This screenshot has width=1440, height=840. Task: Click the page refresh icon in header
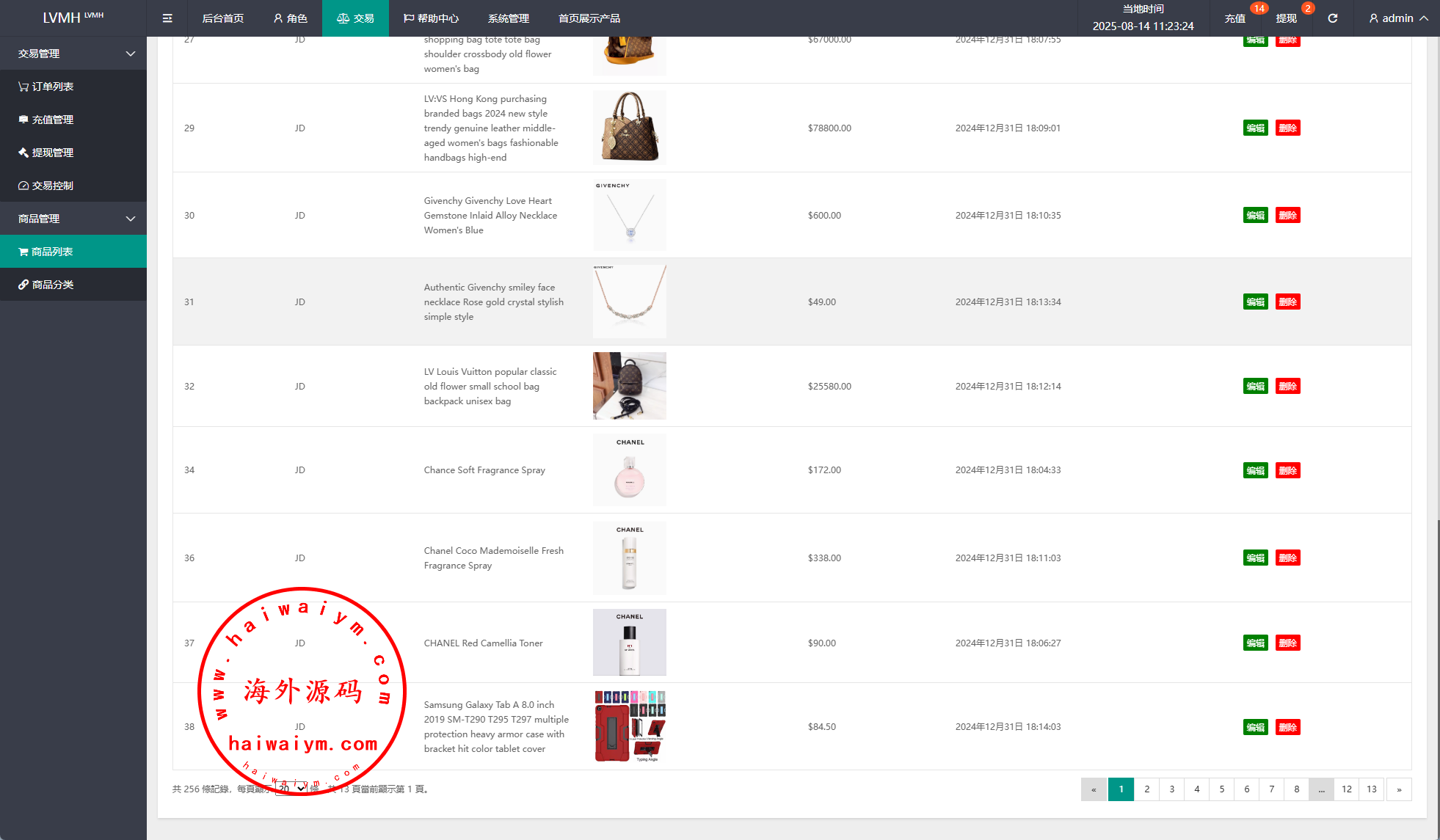point(1333,18)
